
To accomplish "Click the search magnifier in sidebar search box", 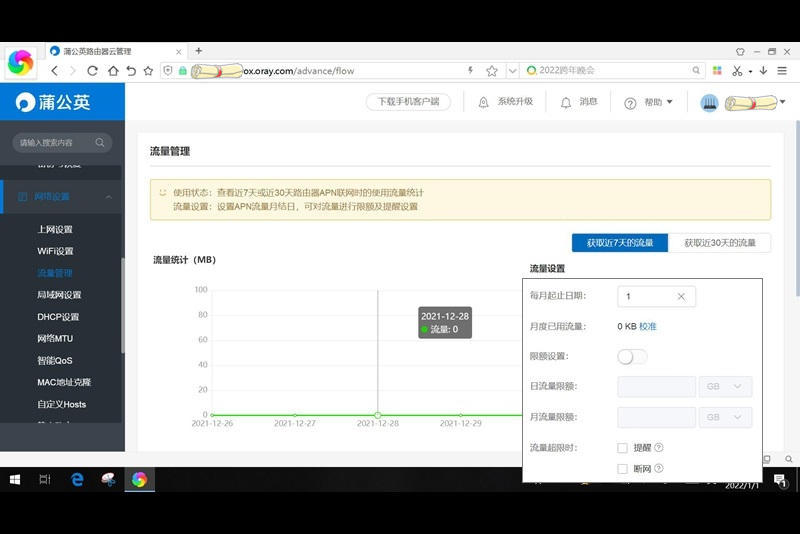I will (100, 143).
